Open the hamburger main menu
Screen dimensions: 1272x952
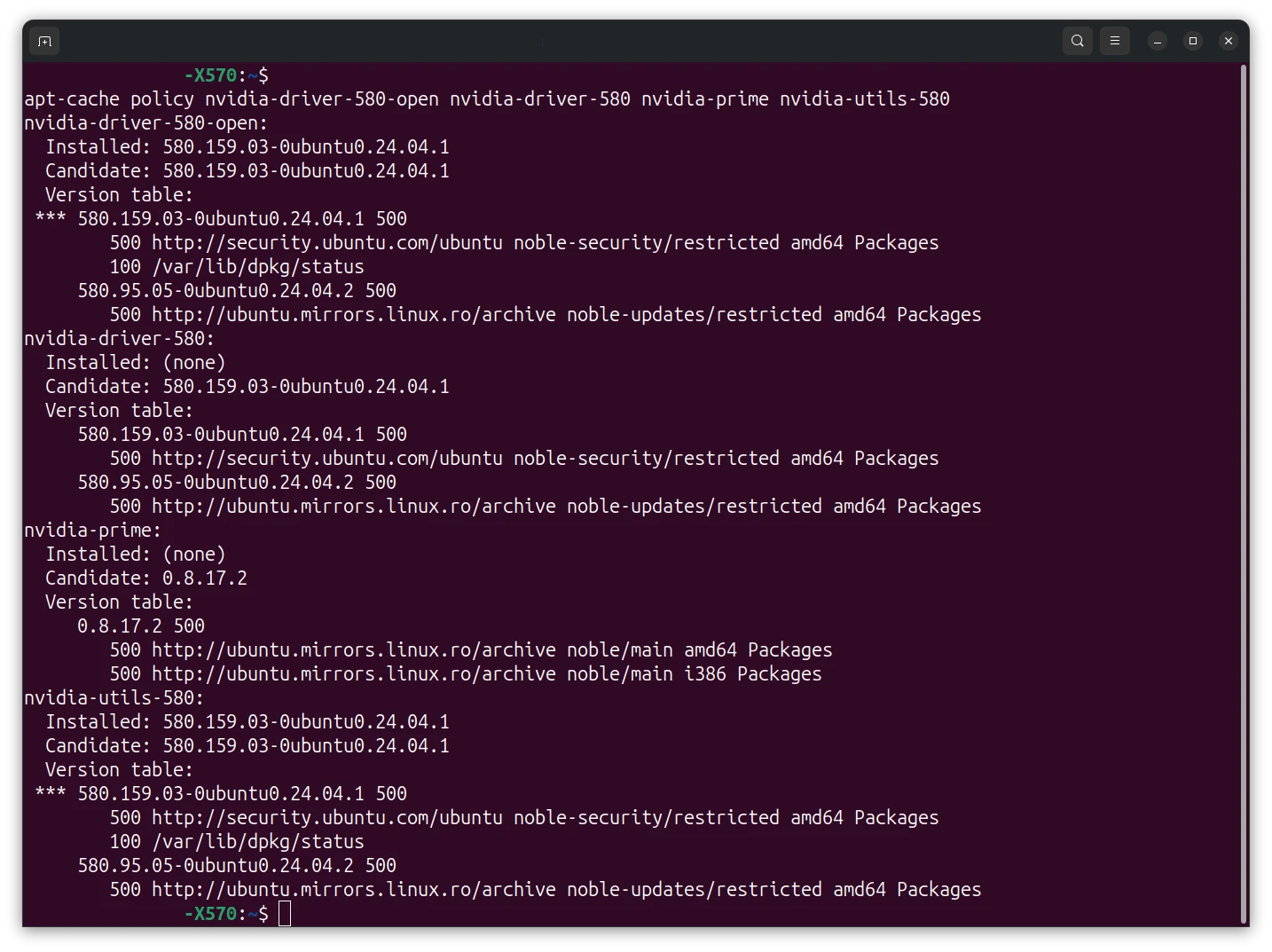(1115, 41)
